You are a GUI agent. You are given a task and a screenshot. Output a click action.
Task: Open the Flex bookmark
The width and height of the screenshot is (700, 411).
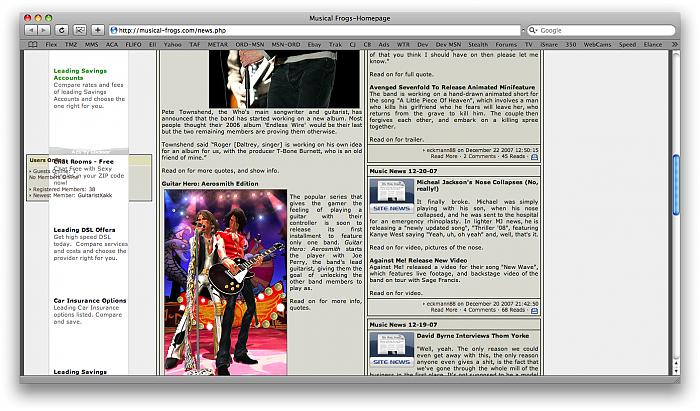pyautogui.click(x=51, y=45)
